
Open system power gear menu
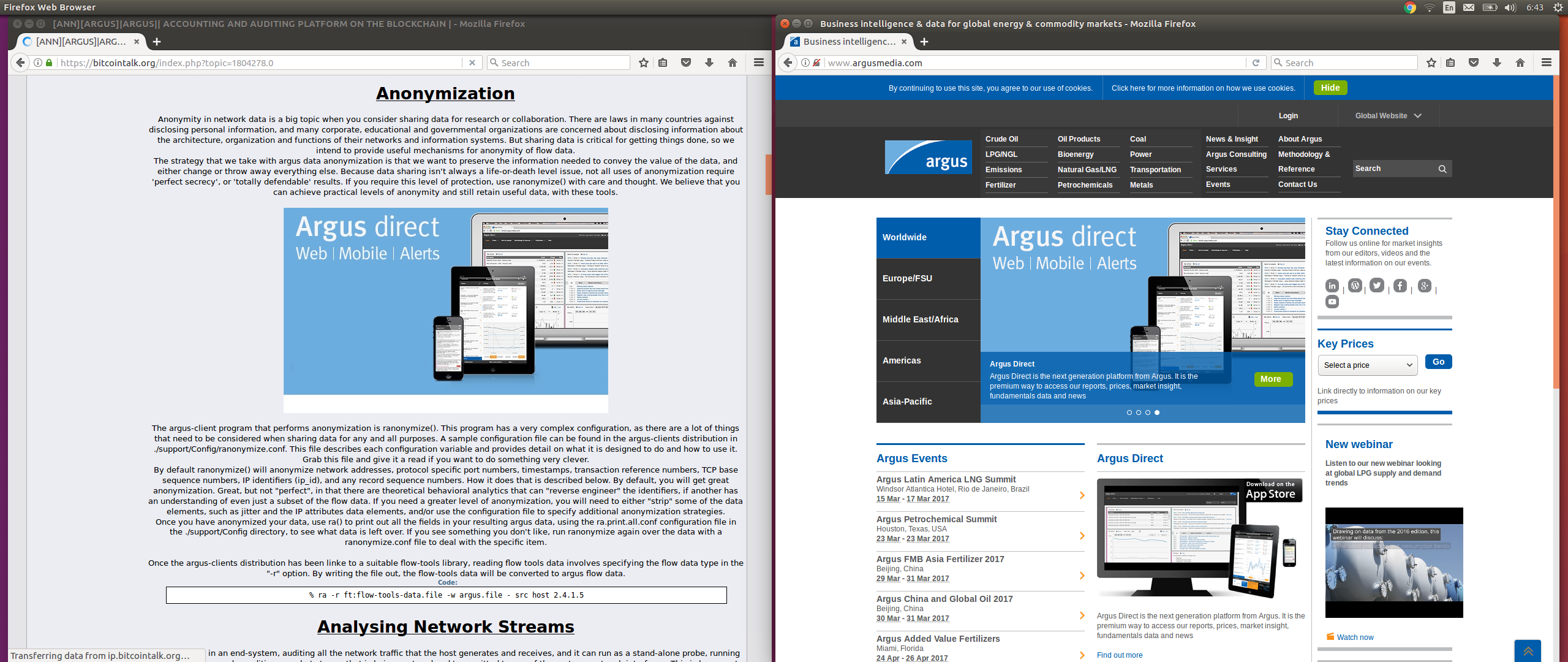(x=1558, y=7)
